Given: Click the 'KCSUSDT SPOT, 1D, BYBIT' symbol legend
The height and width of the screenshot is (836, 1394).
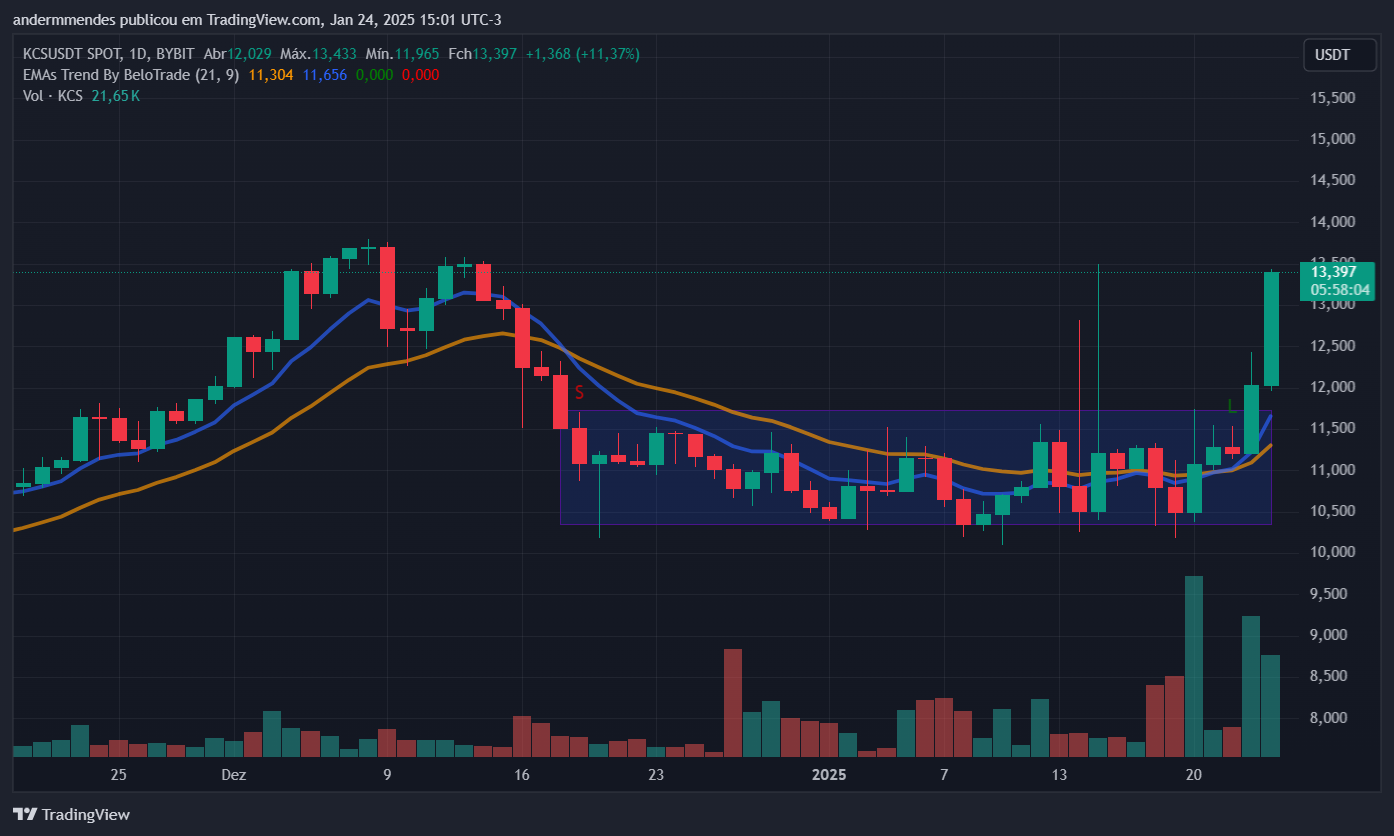Looking at the screenshot, I should pos(110,54).
